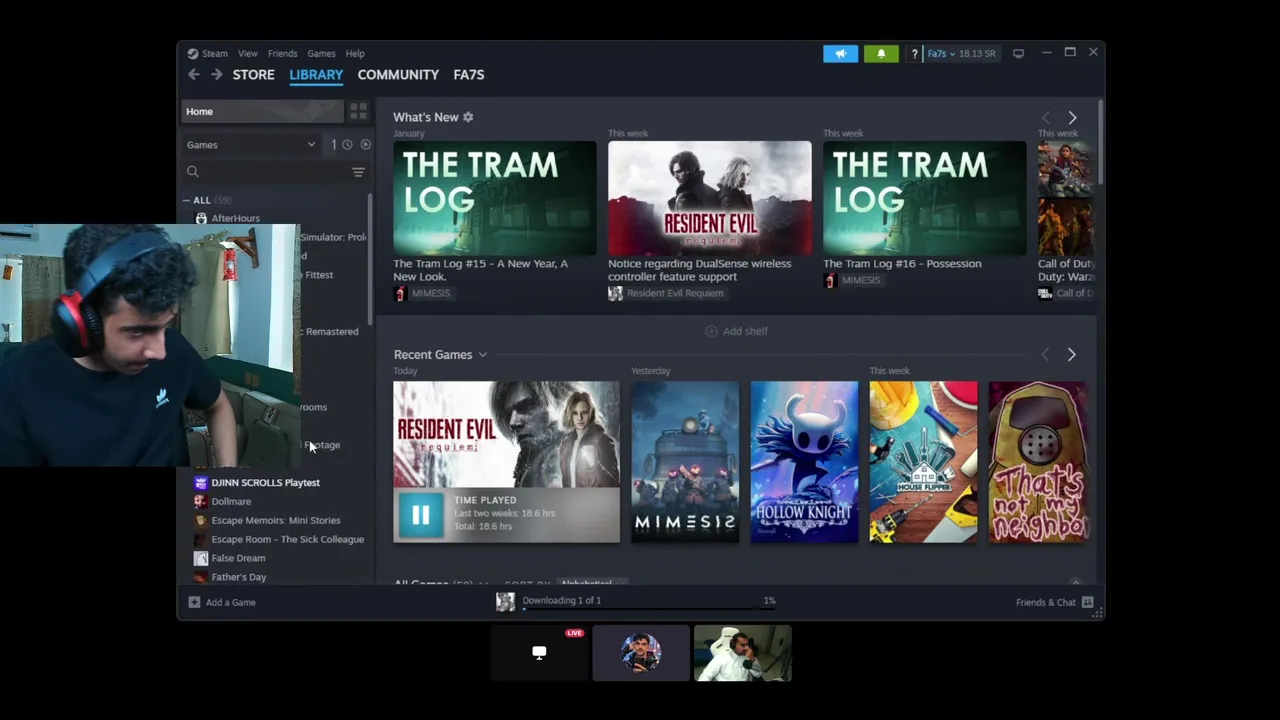This screenshot has width=1280, height=720.
Task: Click MIMESIS link under Tram Log #15
Action: [431, 293]
